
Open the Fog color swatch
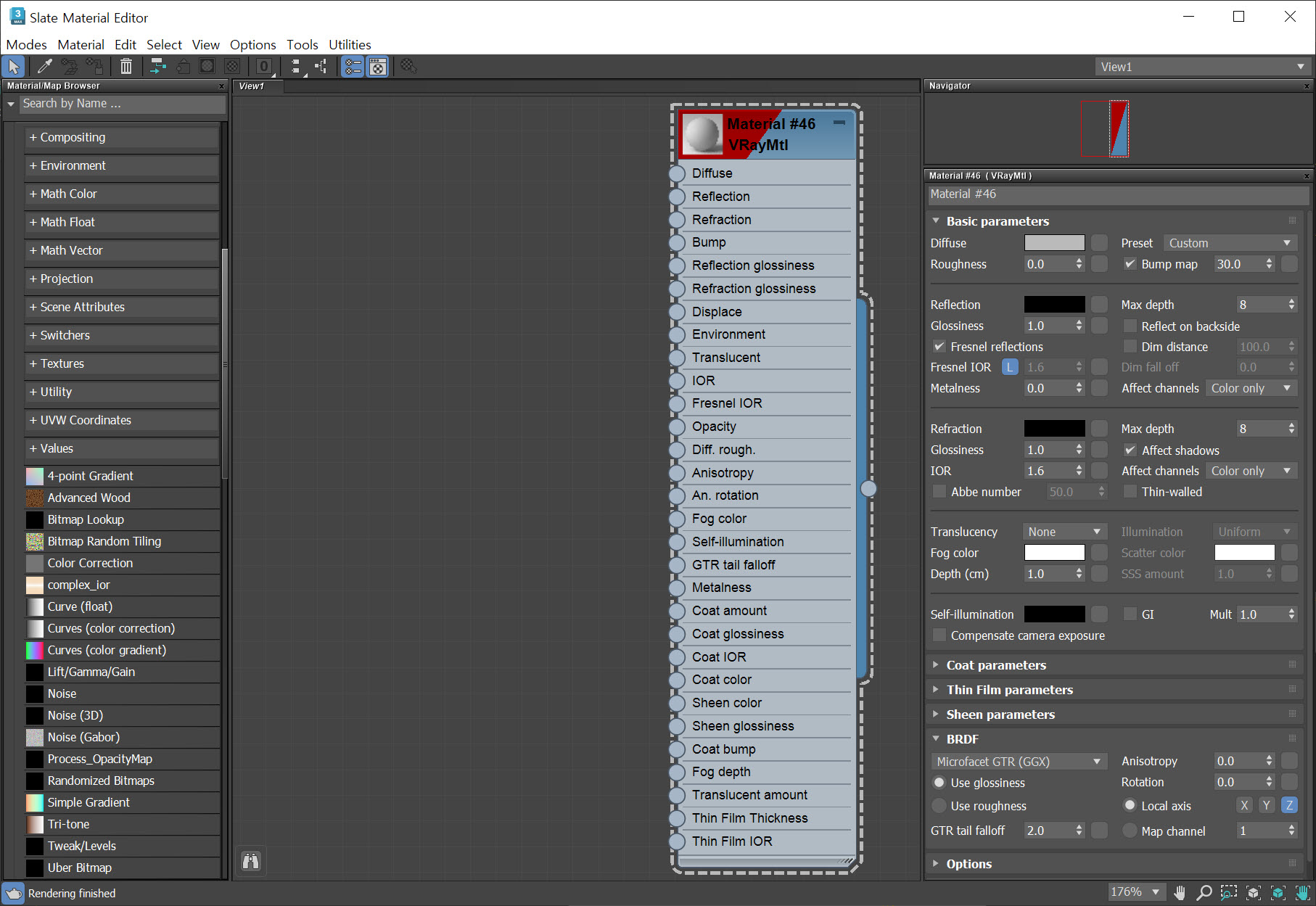click(1054, 553)
